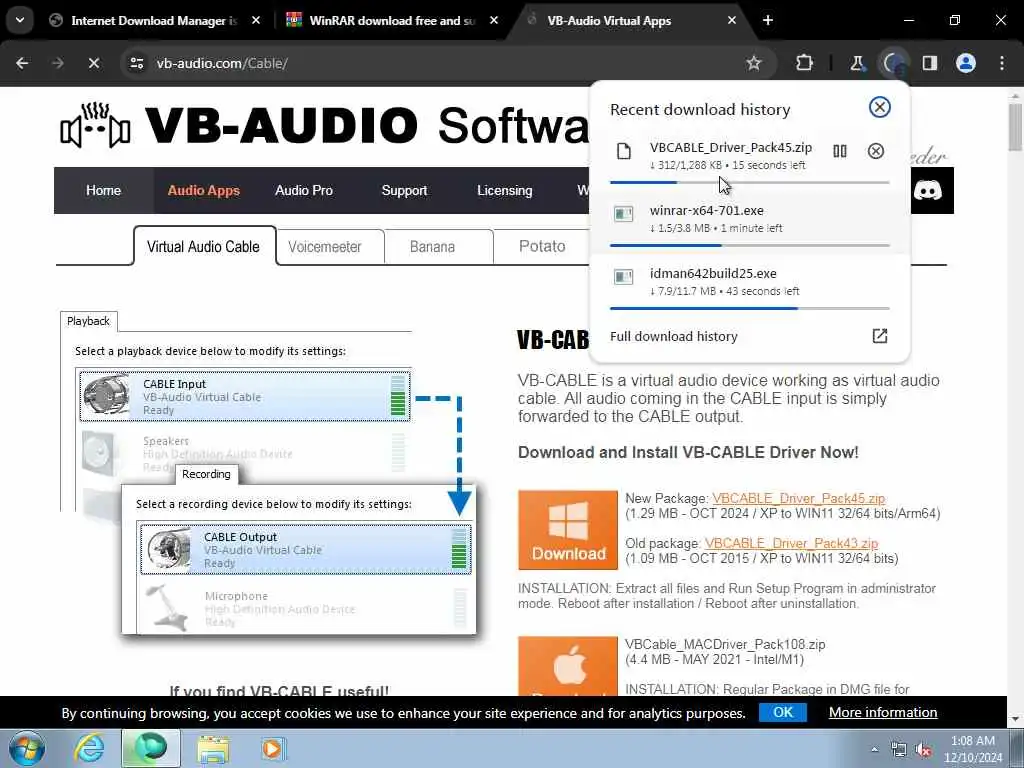The width and height of the screenshot is (1024, 768).
Task: Close the Recent download history popup
Action: 880,107
